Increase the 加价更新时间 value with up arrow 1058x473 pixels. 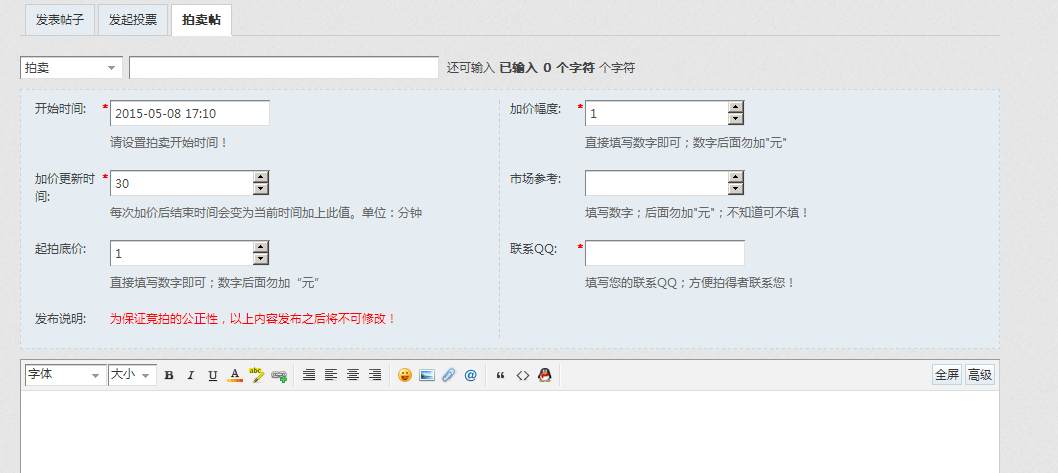click(x=261, y=177)
